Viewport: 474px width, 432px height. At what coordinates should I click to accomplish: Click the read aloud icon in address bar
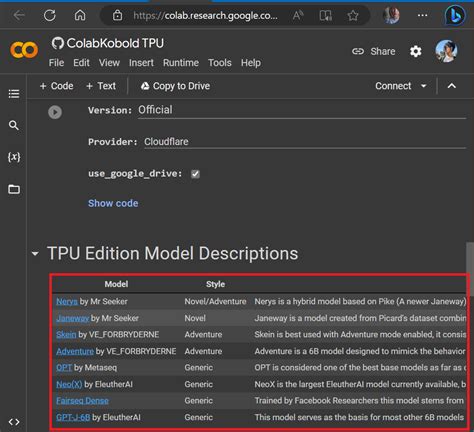(298, 15)
